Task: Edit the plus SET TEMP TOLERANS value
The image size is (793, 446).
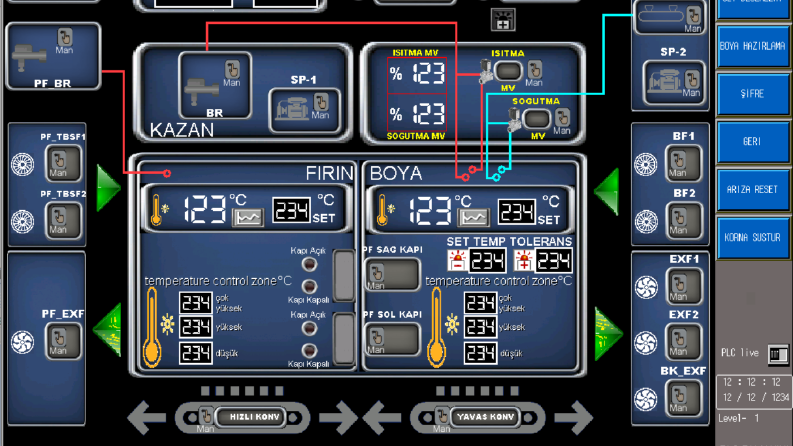Action: point(554,260)
